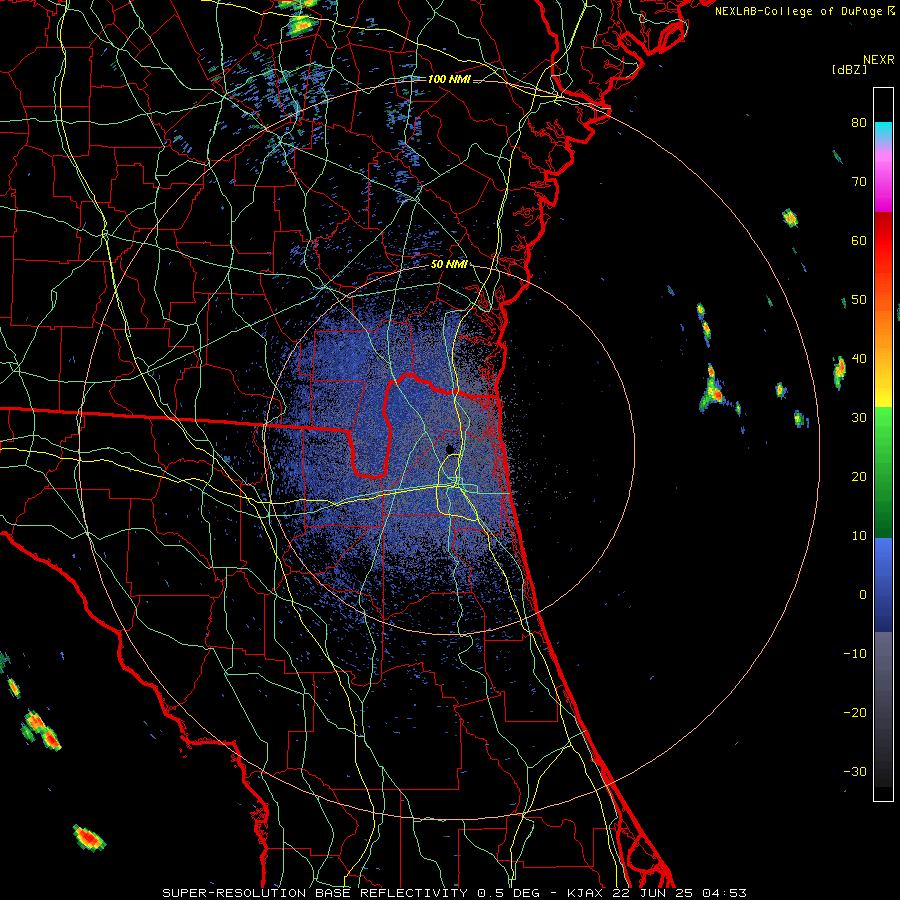Click the 0 value on the dBZ scale
Screen dimensions: 900x900
coord(863,595)
